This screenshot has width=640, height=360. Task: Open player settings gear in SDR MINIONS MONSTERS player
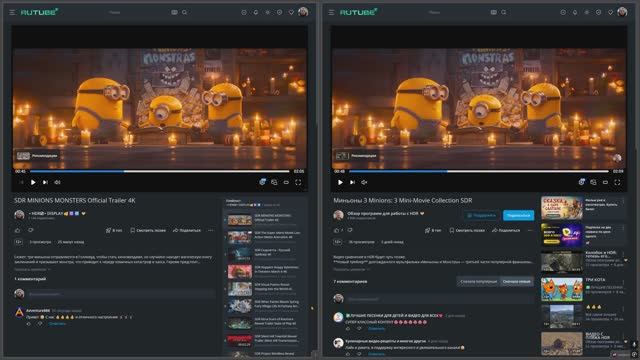click(x=262, y=182)
